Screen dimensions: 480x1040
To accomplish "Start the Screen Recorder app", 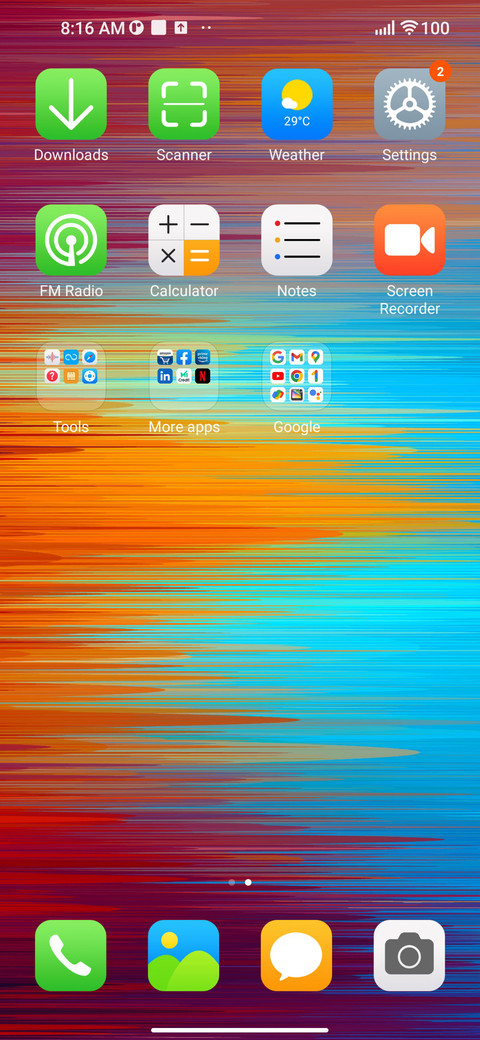I will tap(410, 240).
